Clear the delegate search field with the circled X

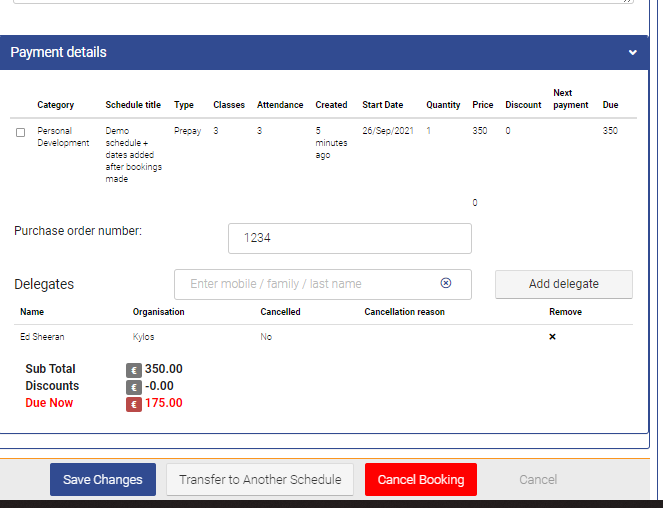[x=446, y=284]
